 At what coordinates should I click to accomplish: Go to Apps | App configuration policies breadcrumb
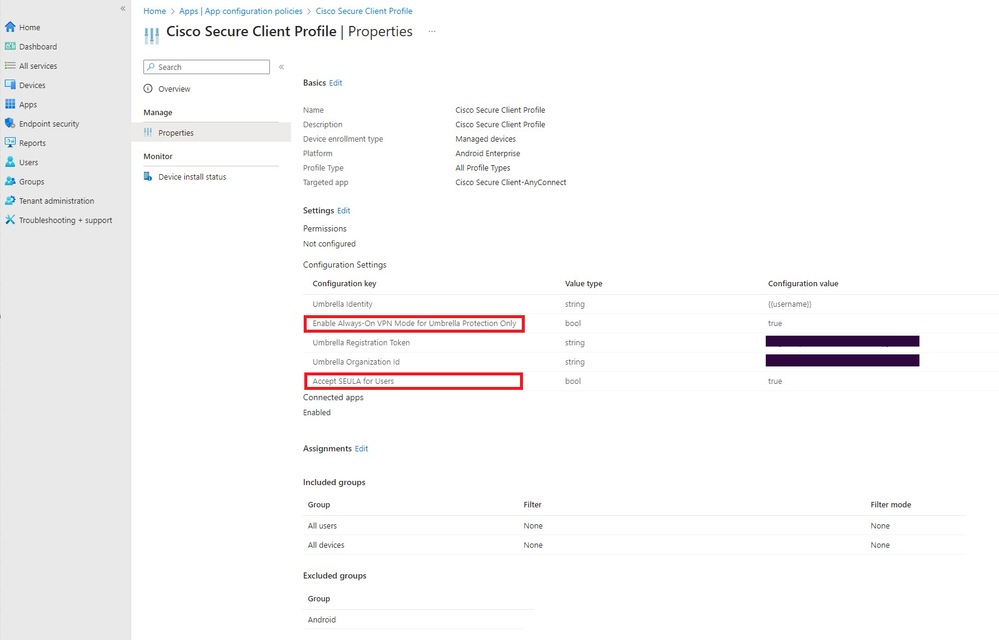241,11
